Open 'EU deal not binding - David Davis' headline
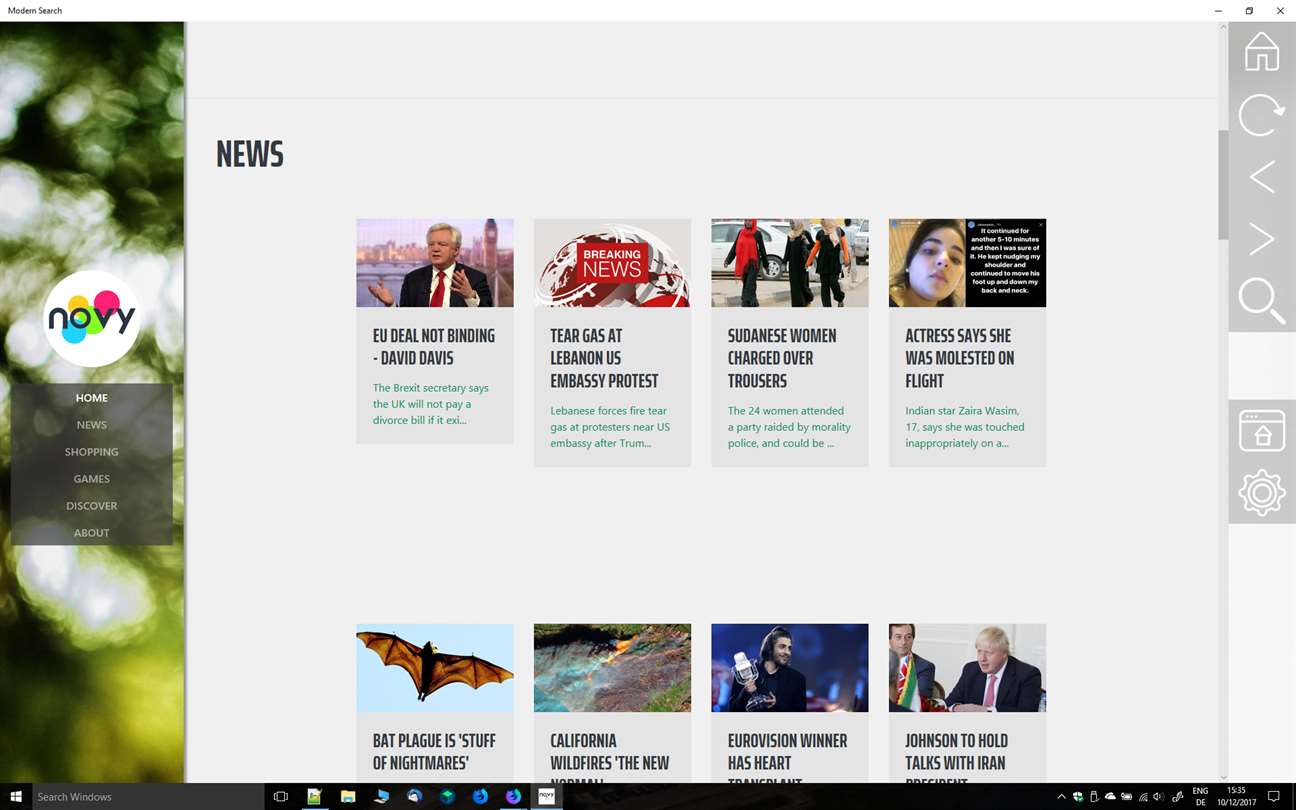This screenshot has height=810, width=1296. coord(434,347)
